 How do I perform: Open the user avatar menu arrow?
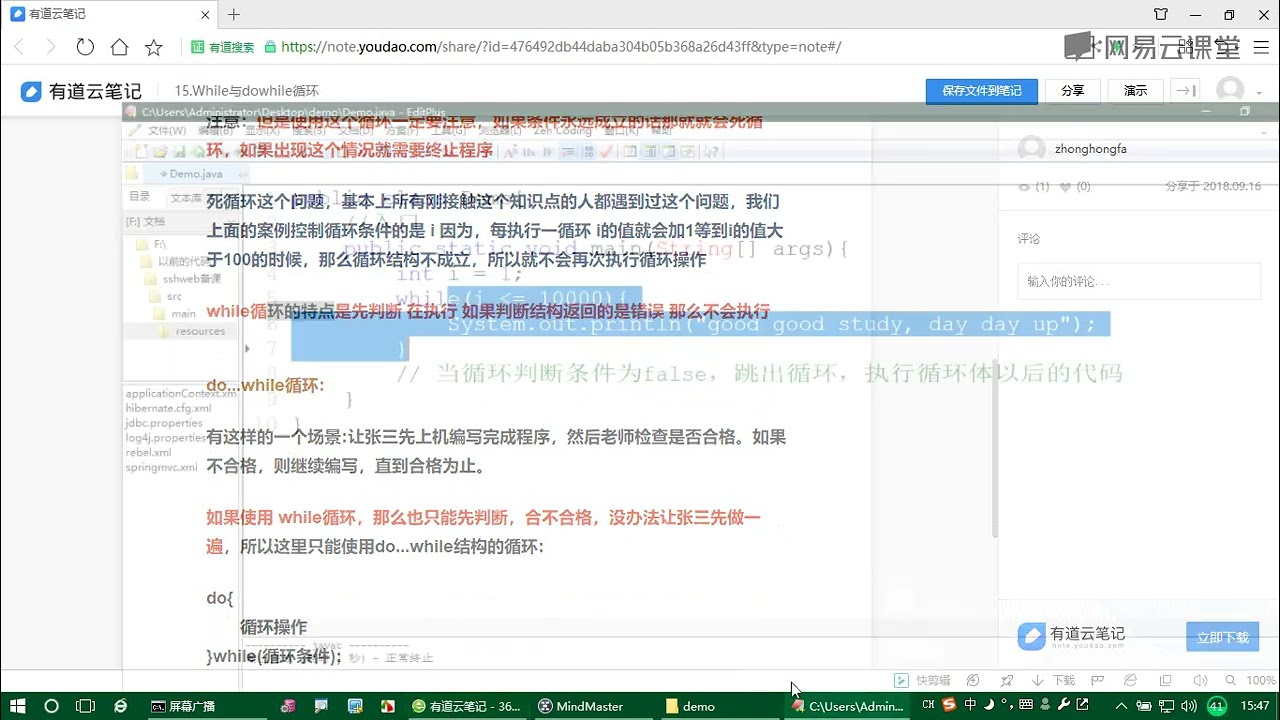click(1258, 93)
